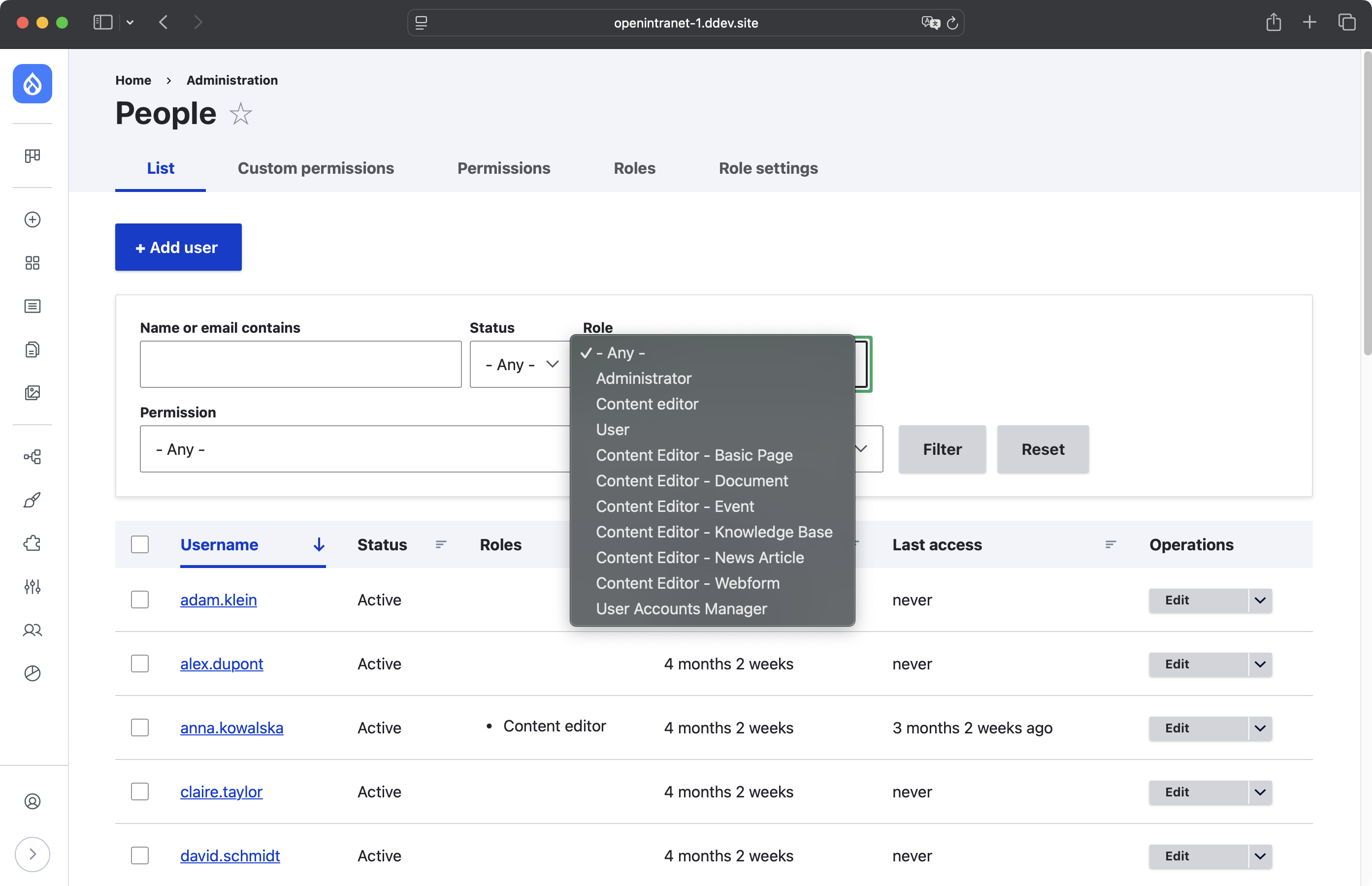Open the People users sidebar icon

[x=32, y=630]
